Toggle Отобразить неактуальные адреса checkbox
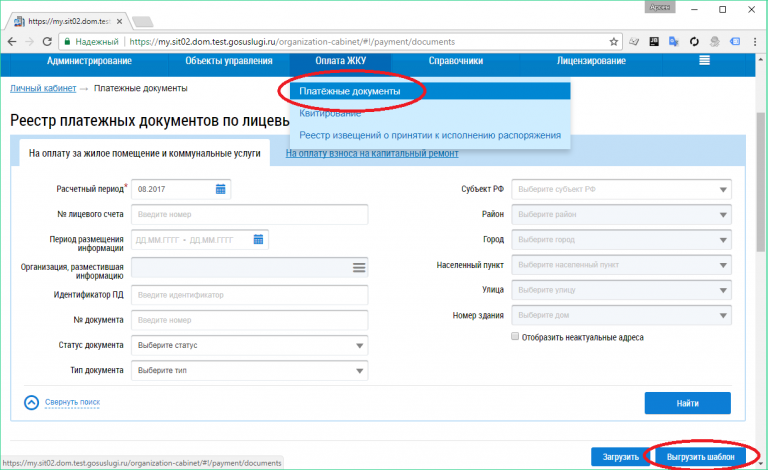The width and height of the screenshot is (768, 470). pyautogui.click(x=515, y=338)
